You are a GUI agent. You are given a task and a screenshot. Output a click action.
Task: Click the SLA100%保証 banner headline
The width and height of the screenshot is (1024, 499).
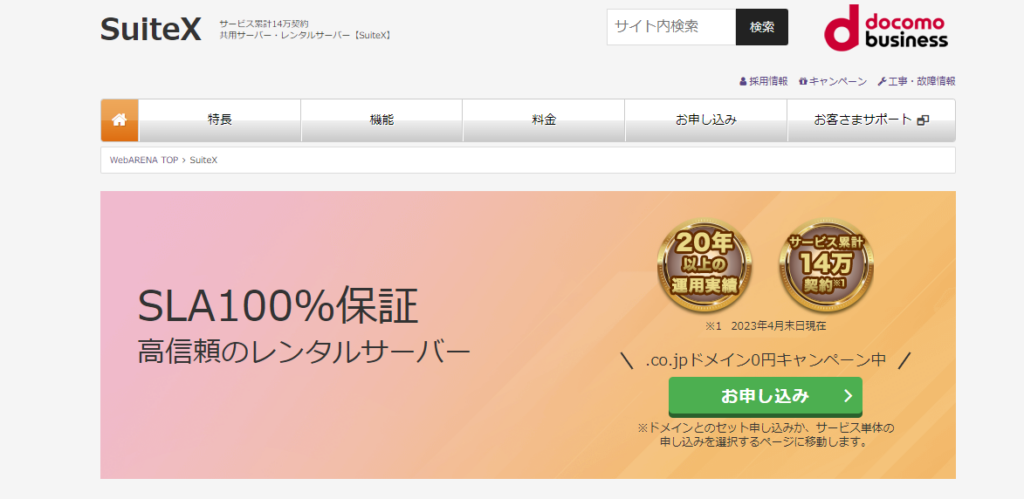click(x=278, y=306)
